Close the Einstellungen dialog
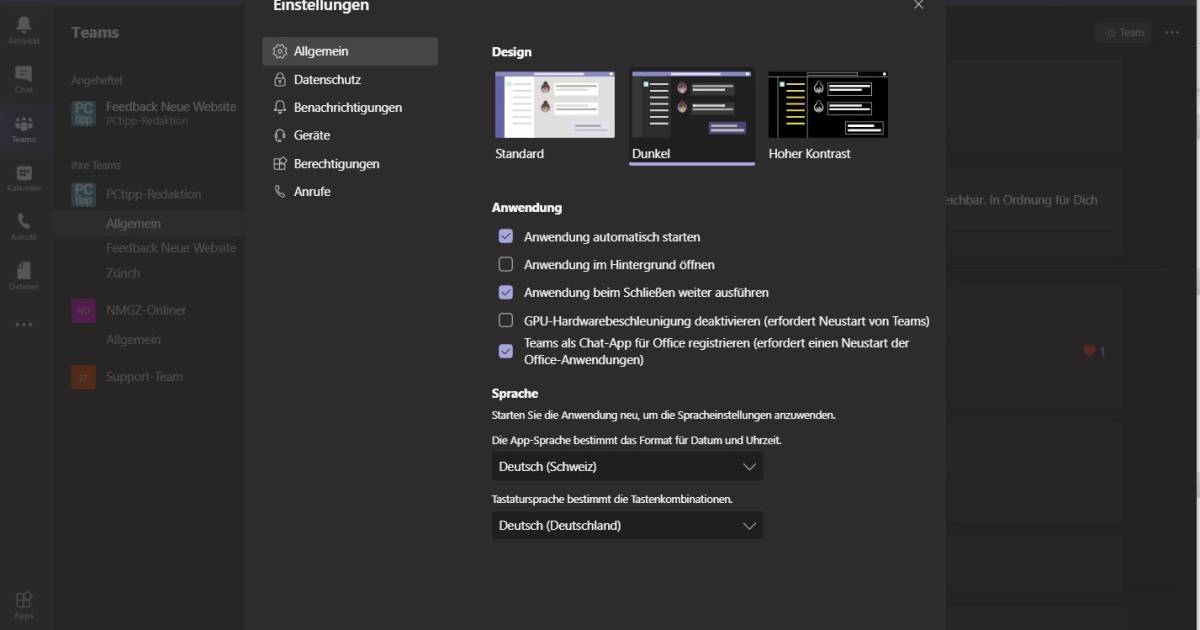1200x630 pixels. coord(918,5)
